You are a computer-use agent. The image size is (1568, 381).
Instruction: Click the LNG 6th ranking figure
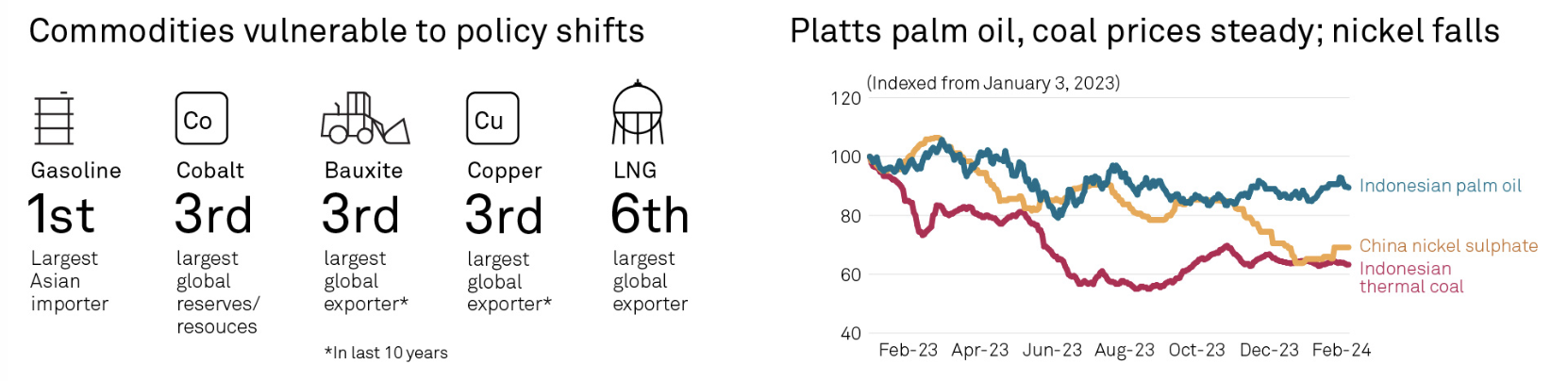(650, 215)
